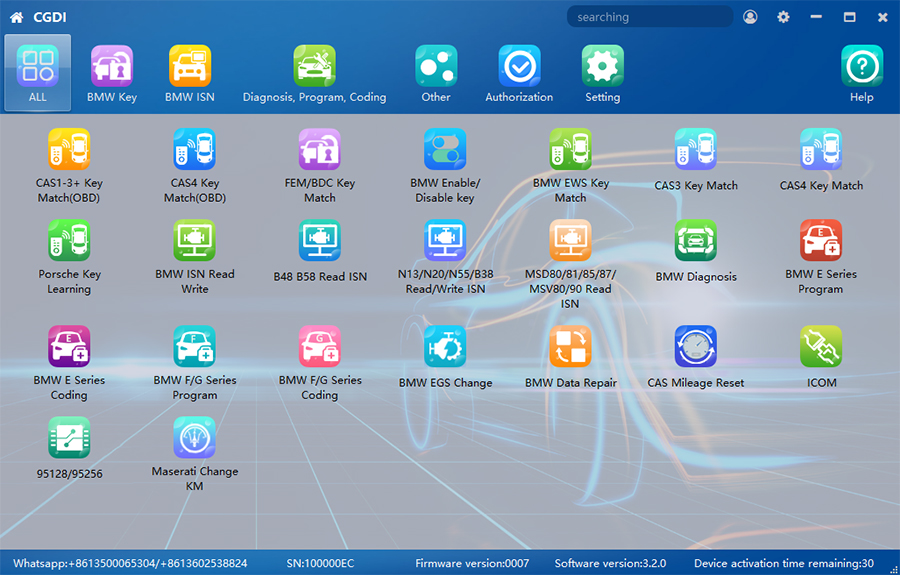
Task: Open 95128/95256 chip tool
Action: tap(69, 438)
